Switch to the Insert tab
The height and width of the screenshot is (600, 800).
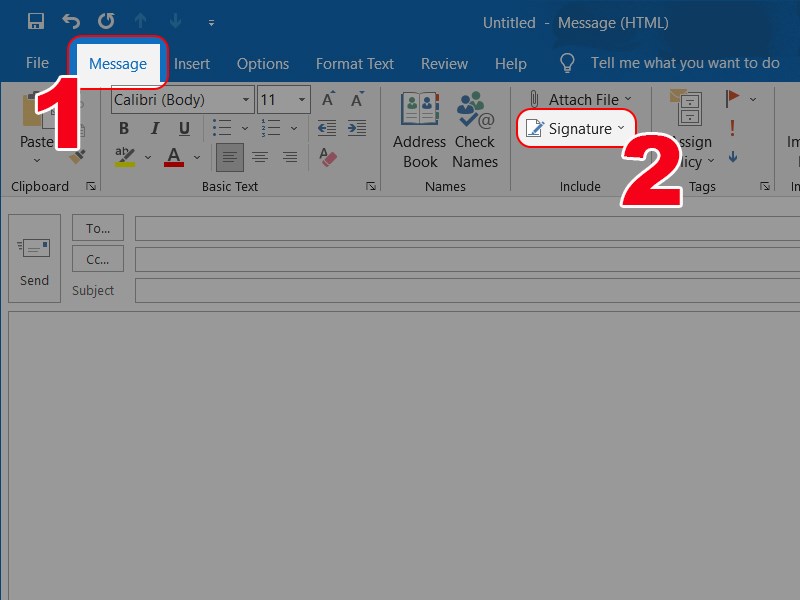[x=192, y=64]
